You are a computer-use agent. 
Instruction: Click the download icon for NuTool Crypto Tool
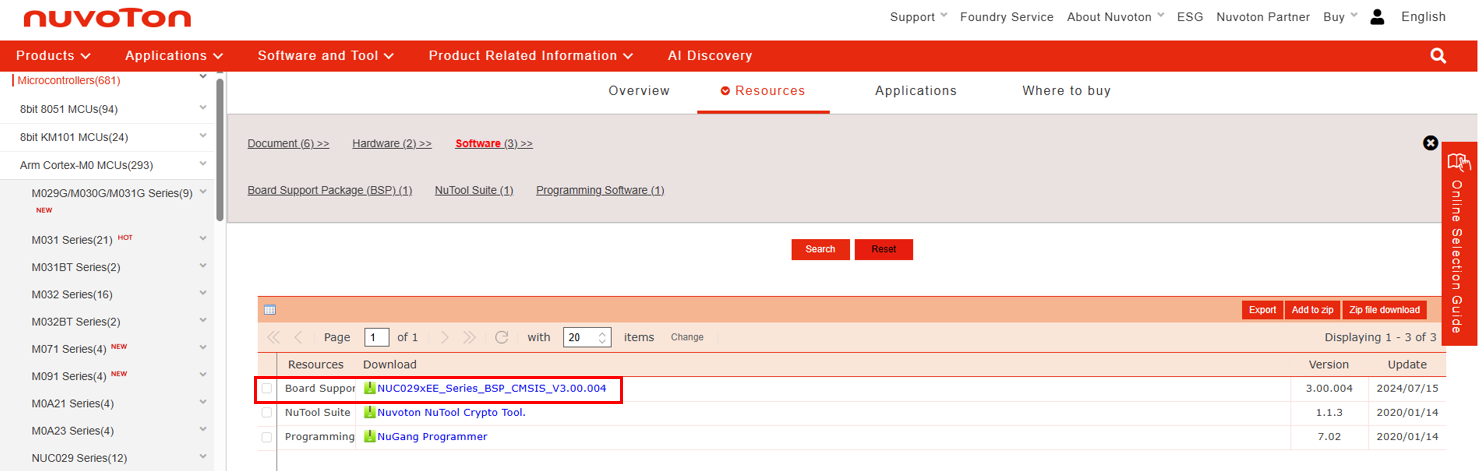(369, 412)
